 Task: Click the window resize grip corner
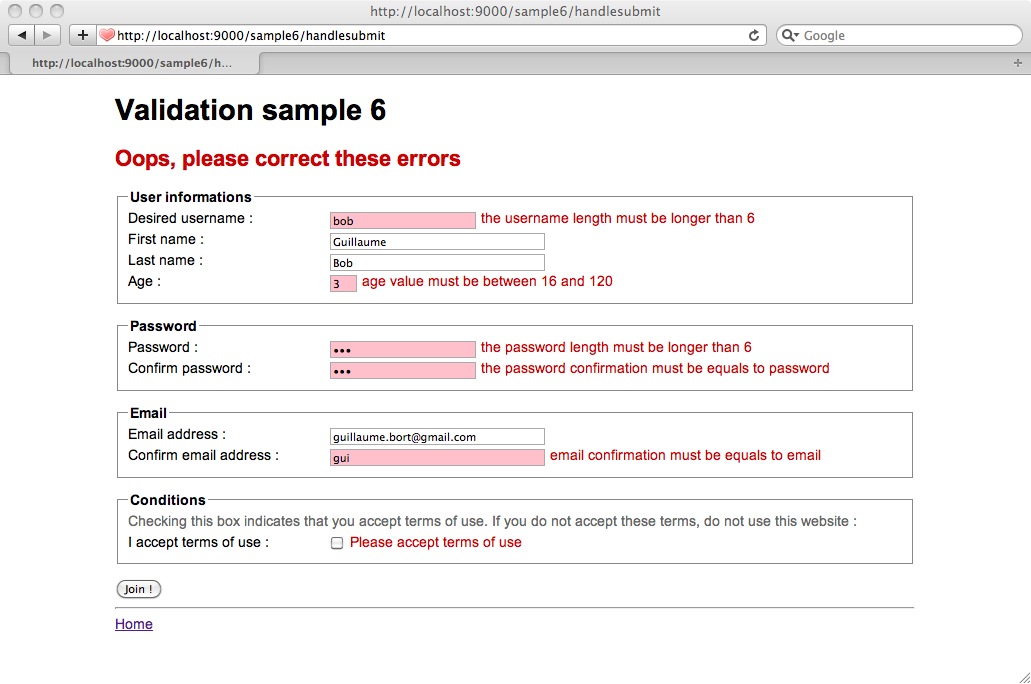pyautogui.click(x=1023, y=677)
